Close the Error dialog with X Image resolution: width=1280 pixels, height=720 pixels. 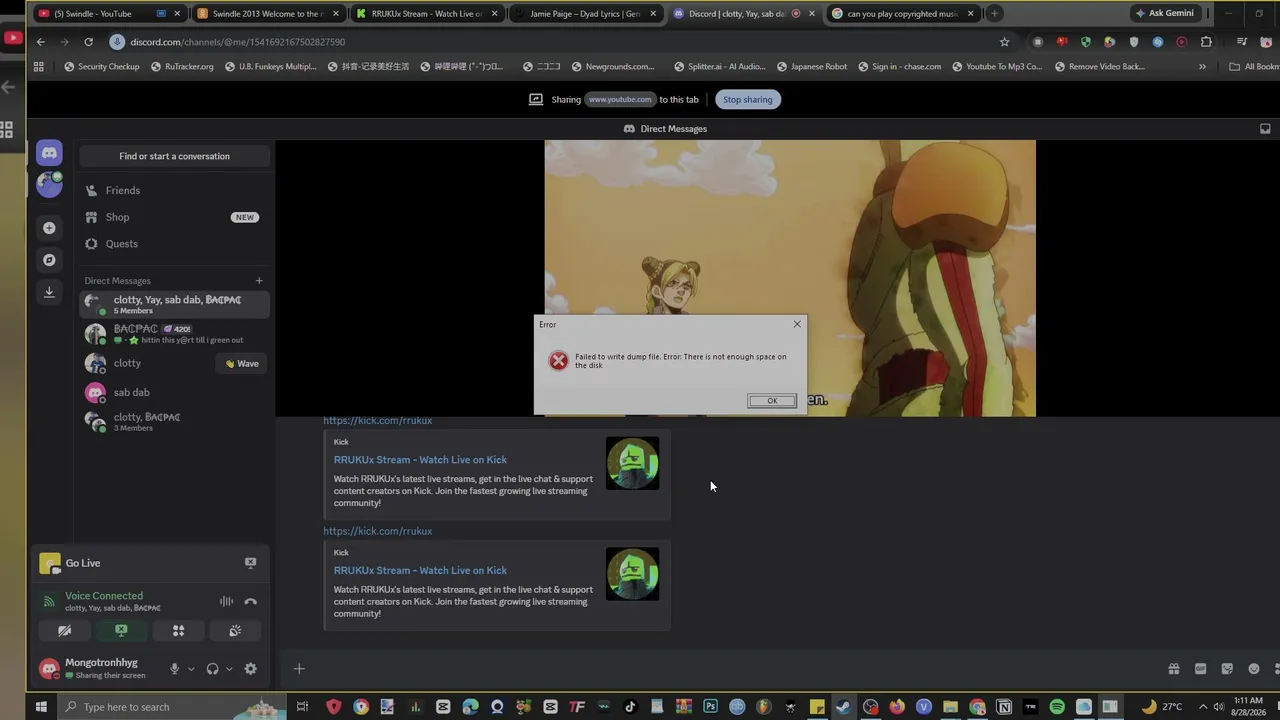pos(797,324)
